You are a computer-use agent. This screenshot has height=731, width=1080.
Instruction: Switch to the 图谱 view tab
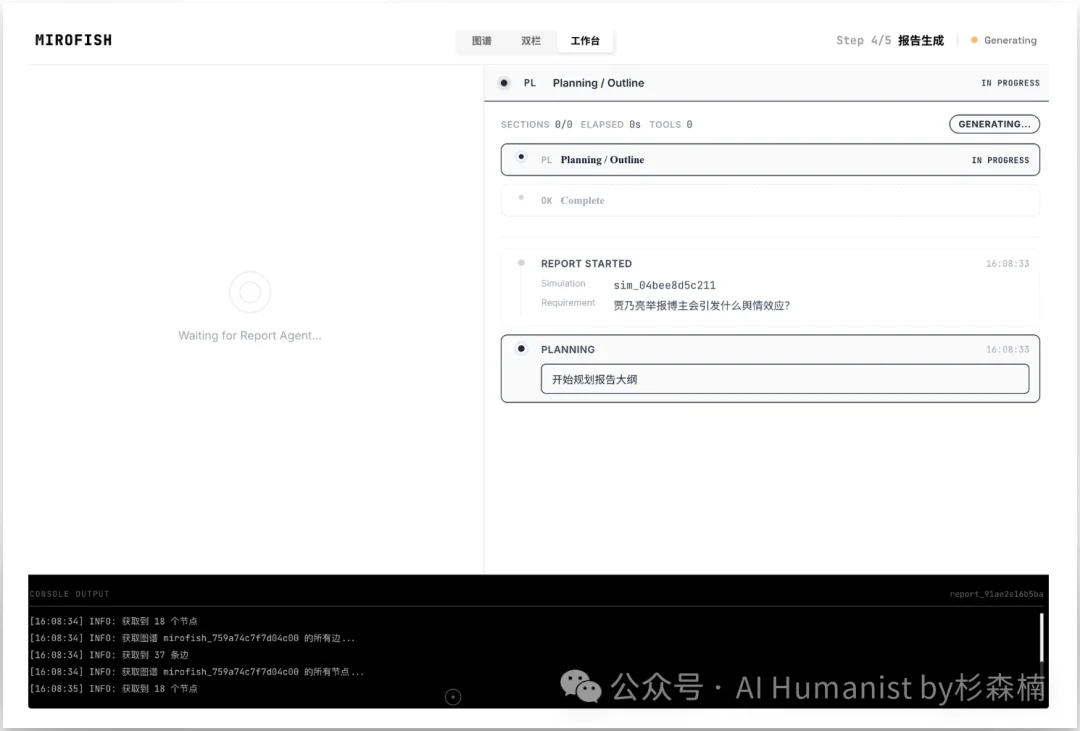(482, 41)
